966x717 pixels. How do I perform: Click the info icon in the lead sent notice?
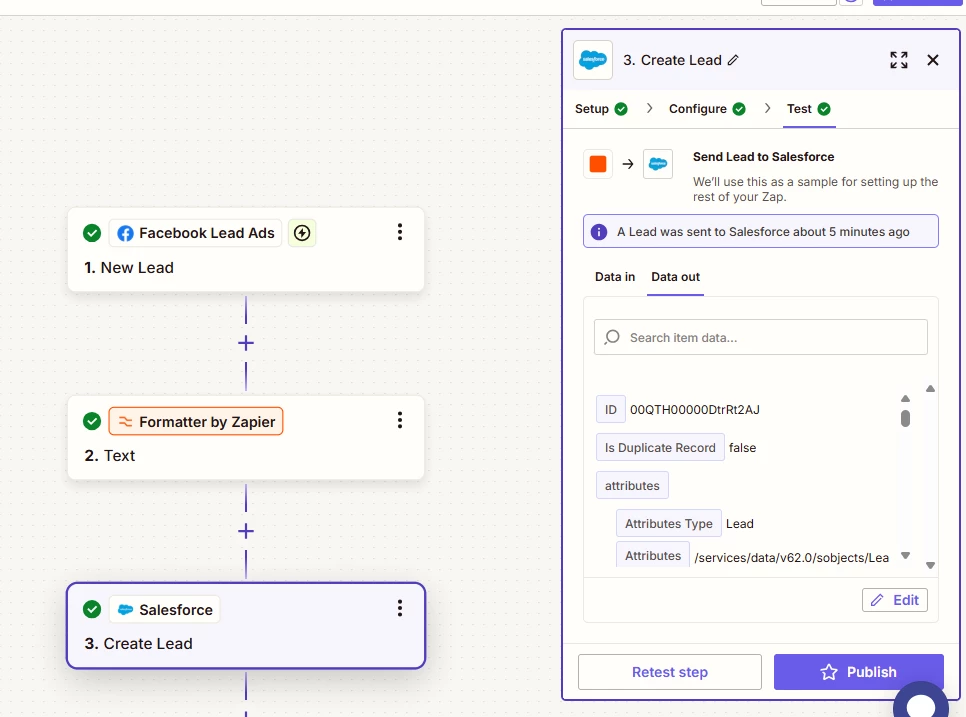tap(599, 232)
